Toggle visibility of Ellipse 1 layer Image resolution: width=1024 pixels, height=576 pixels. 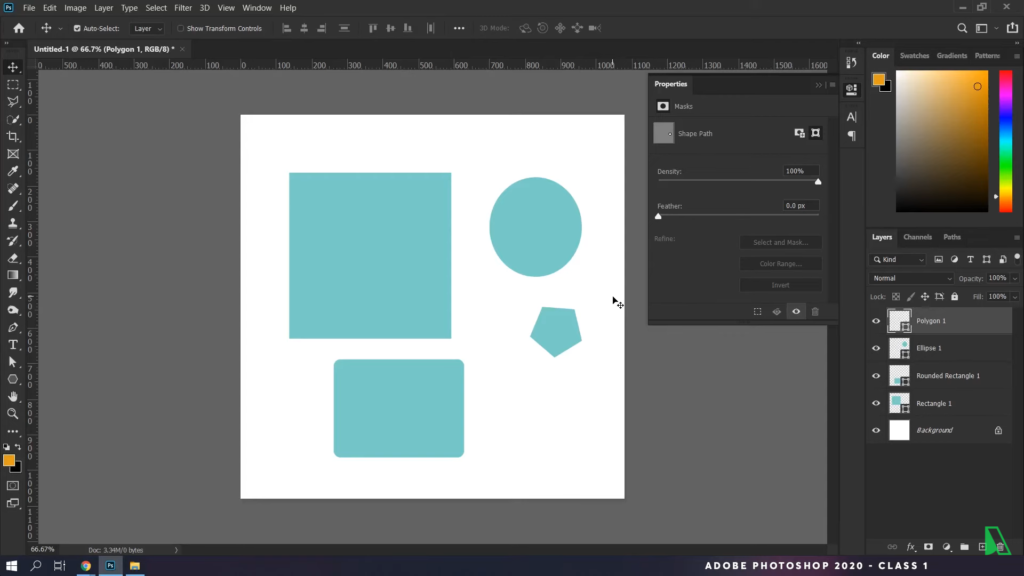coord(876,348)
